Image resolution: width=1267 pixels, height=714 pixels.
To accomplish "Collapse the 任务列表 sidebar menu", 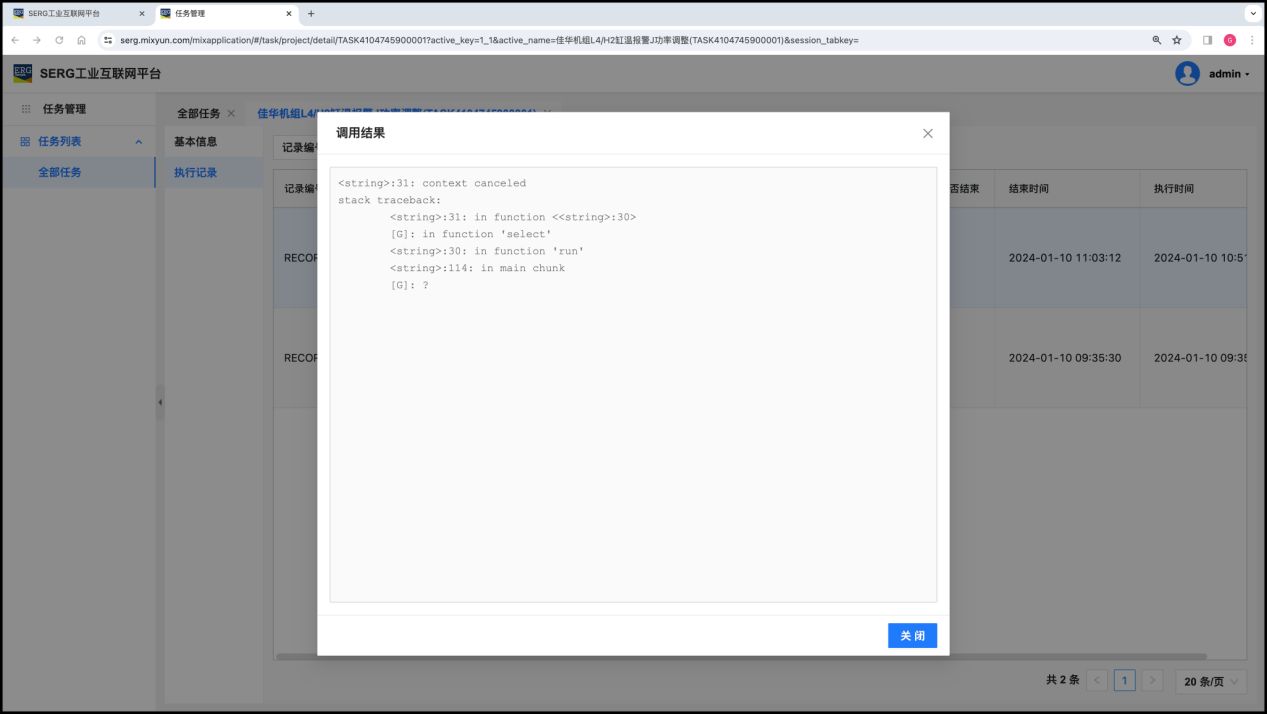I will (x=139, y=142).
